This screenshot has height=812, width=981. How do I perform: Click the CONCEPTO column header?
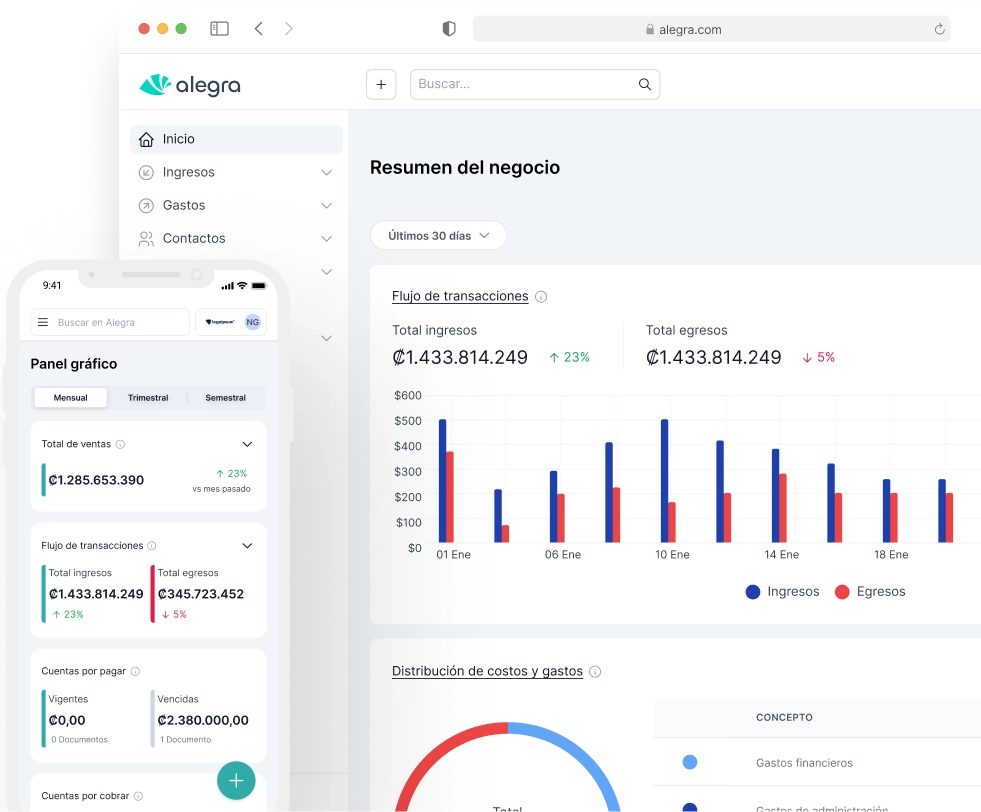coord(785,718)
